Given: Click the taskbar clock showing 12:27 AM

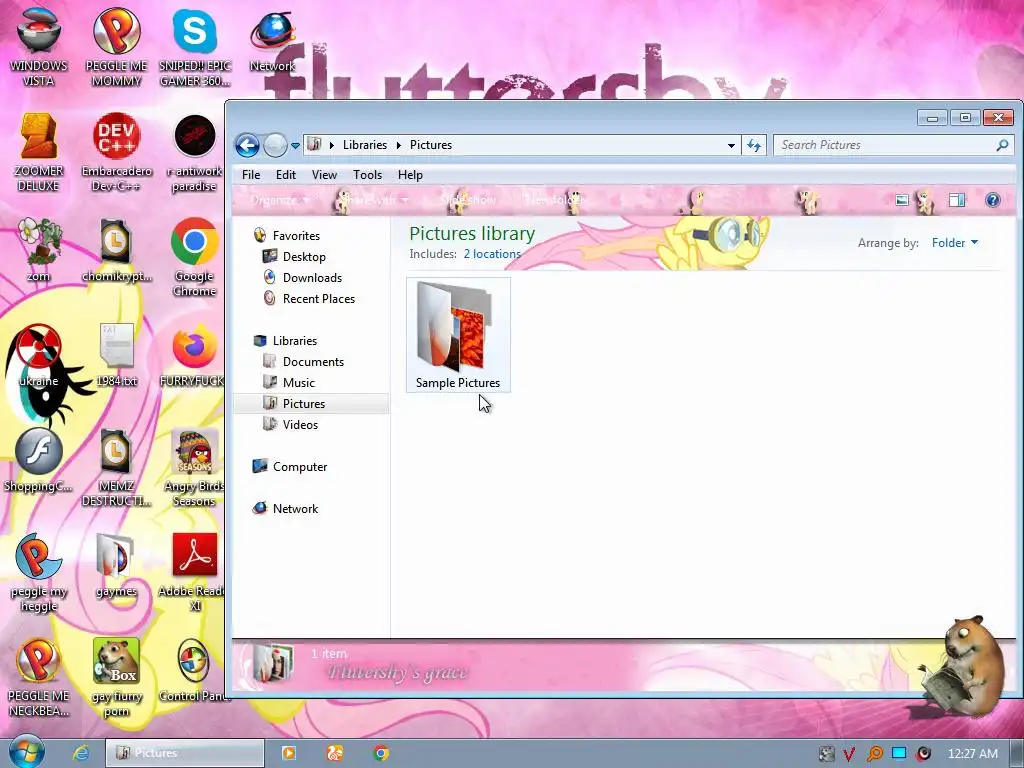Looking at the screenshot, I should tap(972, 754).
